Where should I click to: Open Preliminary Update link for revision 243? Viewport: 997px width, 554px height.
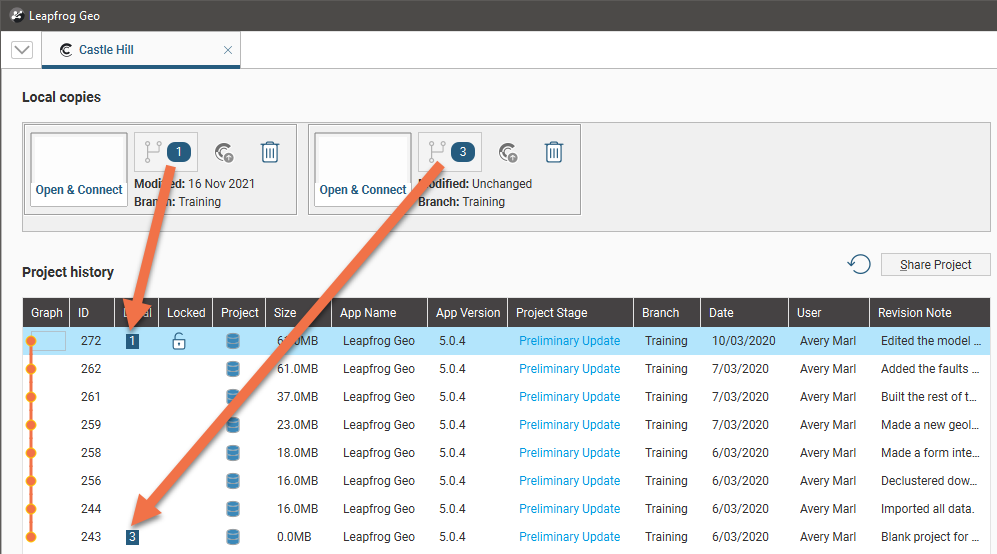pos(569,537)
